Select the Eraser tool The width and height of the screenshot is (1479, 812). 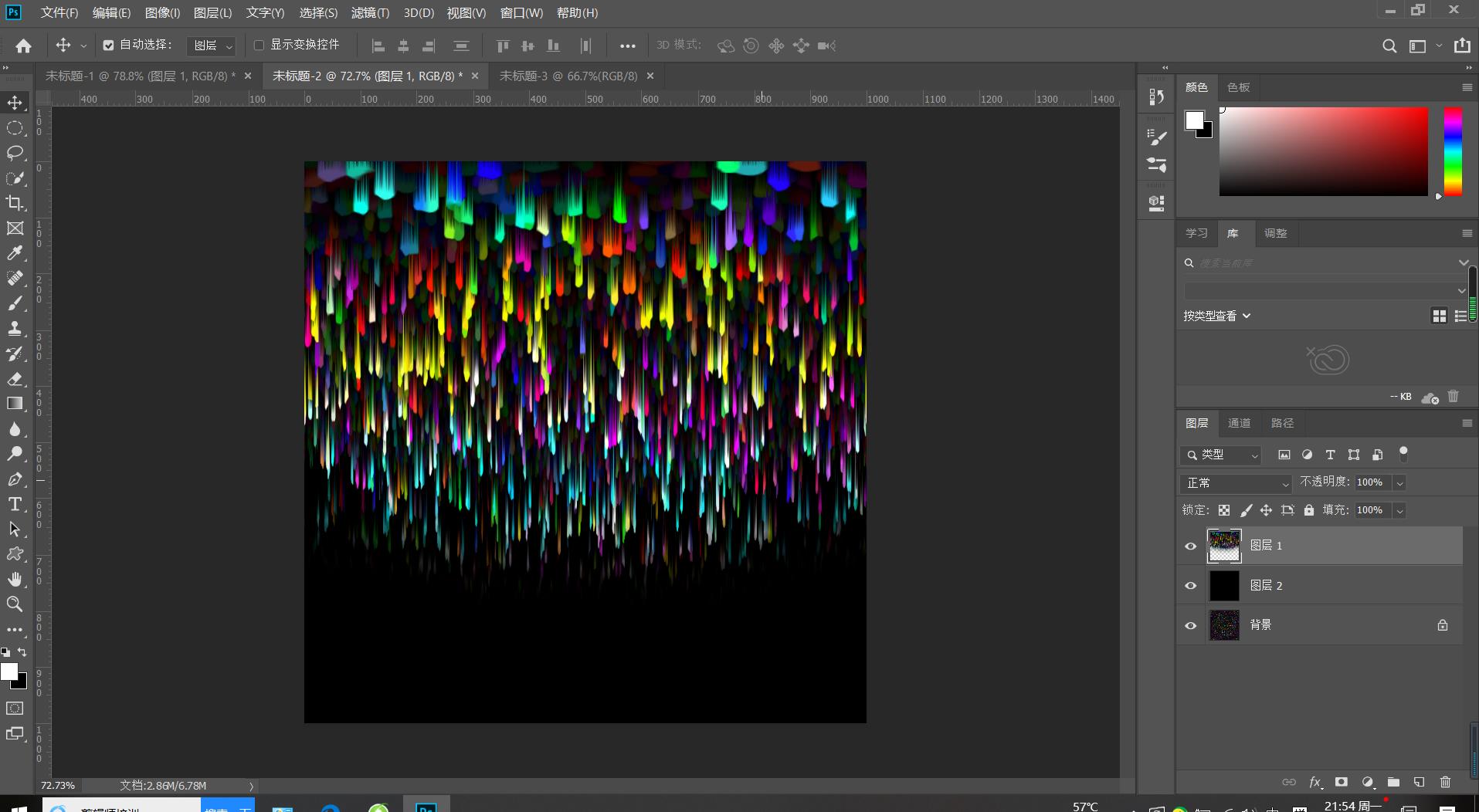click(15, 379)
